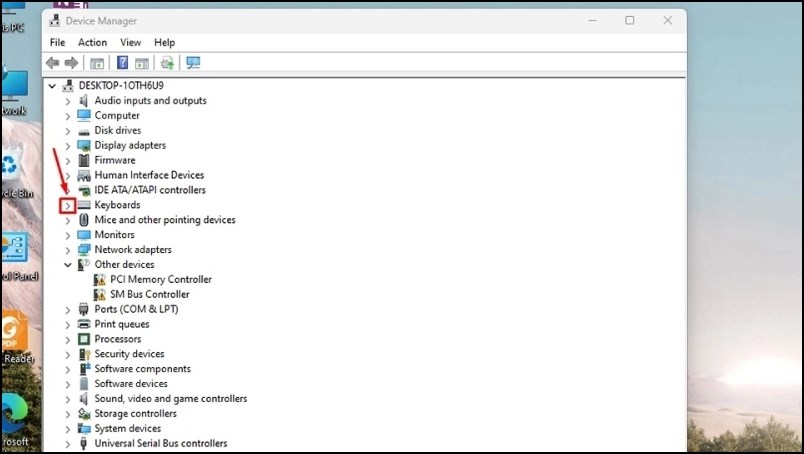This screenshot has width=804, height=454.
Task: Click the Security devices key icon
Action: [84, 354]
